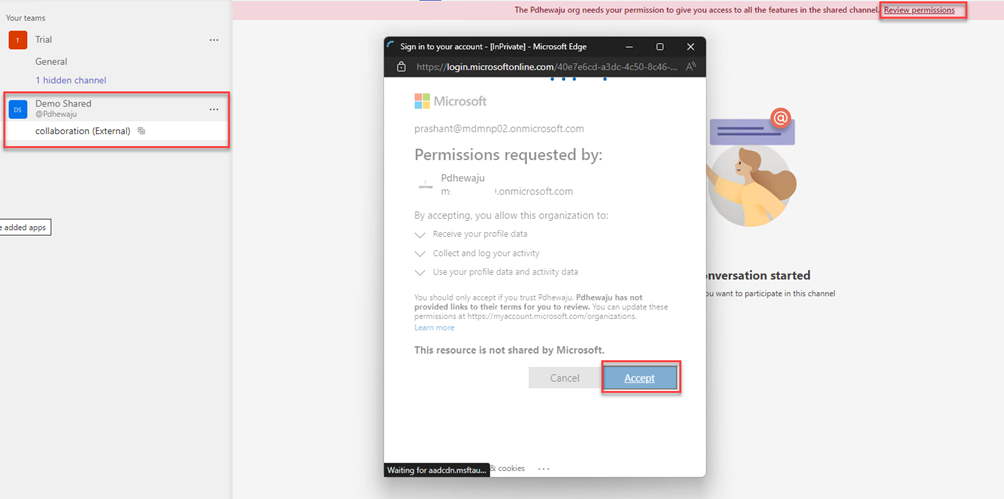The height and width of the screenshot is (499, 1004).
Task: Minimize the Edge sign-in window
Action: (629, 47)
